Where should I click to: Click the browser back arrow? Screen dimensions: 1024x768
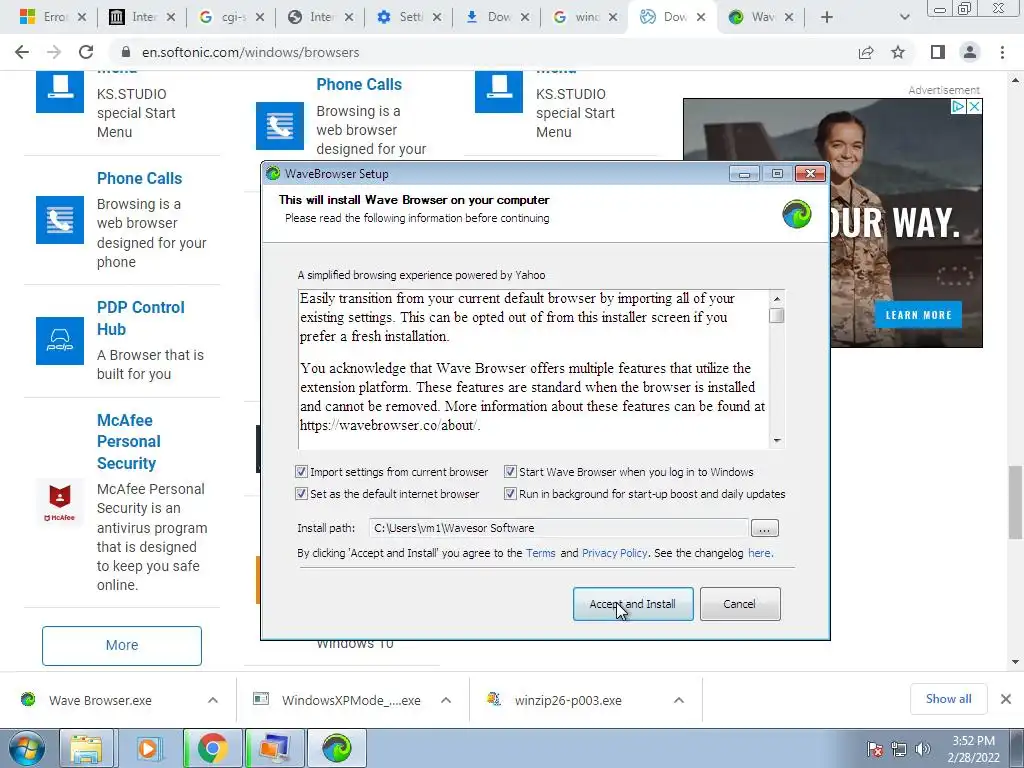(22, 52)
